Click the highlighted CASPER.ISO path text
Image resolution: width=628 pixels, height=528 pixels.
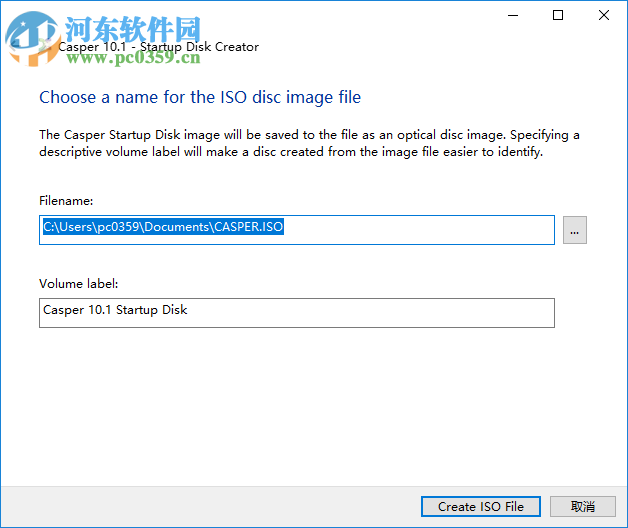click(163, 227)
